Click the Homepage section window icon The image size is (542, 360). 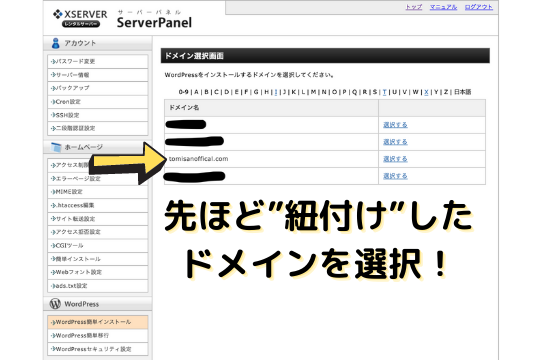[x=56, y=147]
